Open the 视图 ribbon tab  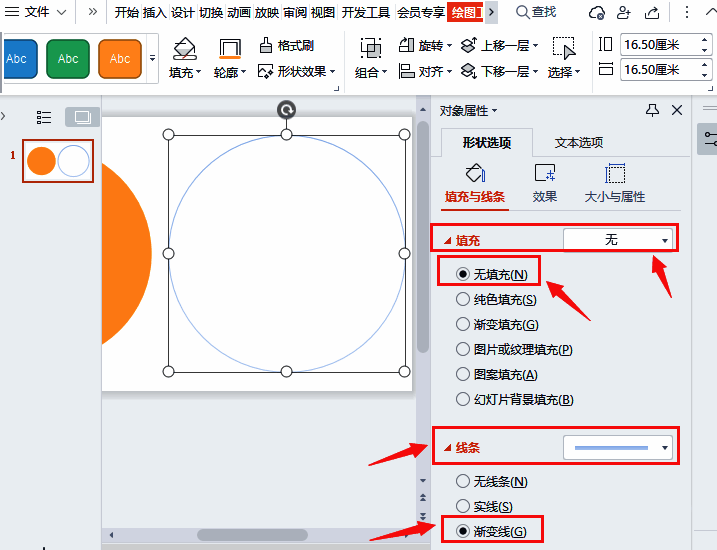click(322, 12)
